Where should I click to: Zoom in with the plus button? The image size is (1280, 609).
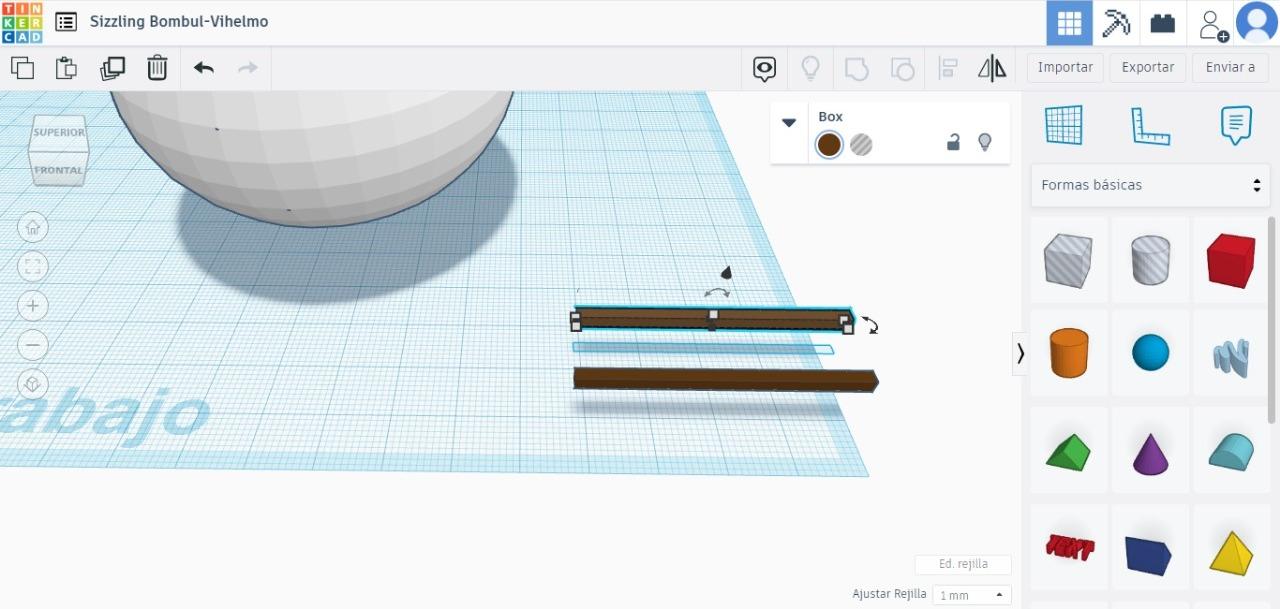coord(33,306)
